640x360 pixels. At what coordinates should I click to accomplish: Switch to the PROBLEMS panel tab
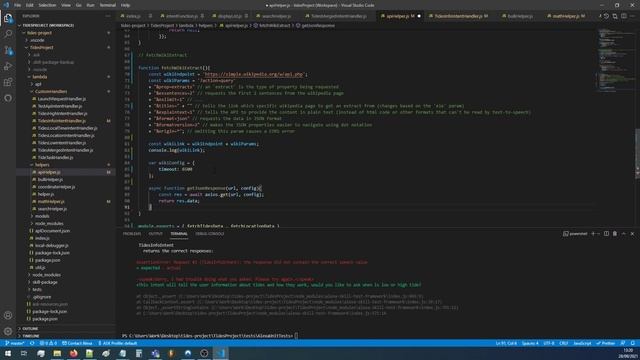pyautogui.click(x=132, y=234)
